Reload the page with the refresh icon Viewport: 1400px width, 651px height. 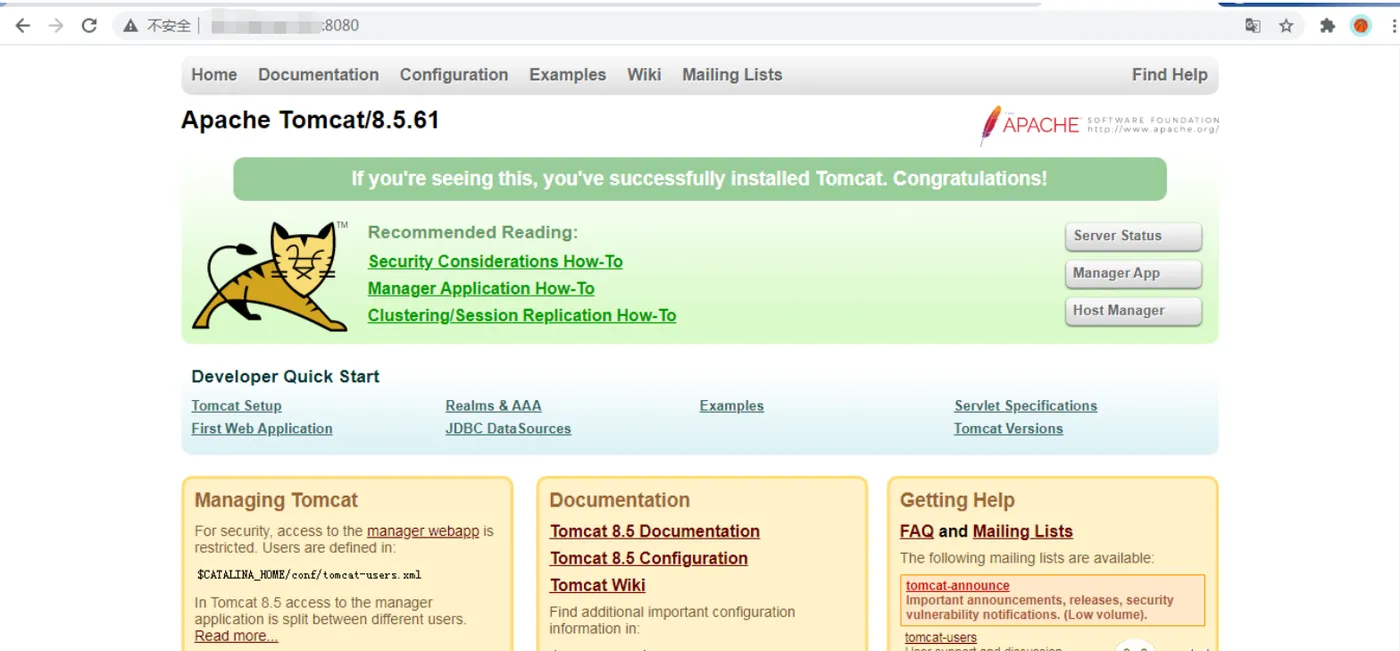point(89,26)
